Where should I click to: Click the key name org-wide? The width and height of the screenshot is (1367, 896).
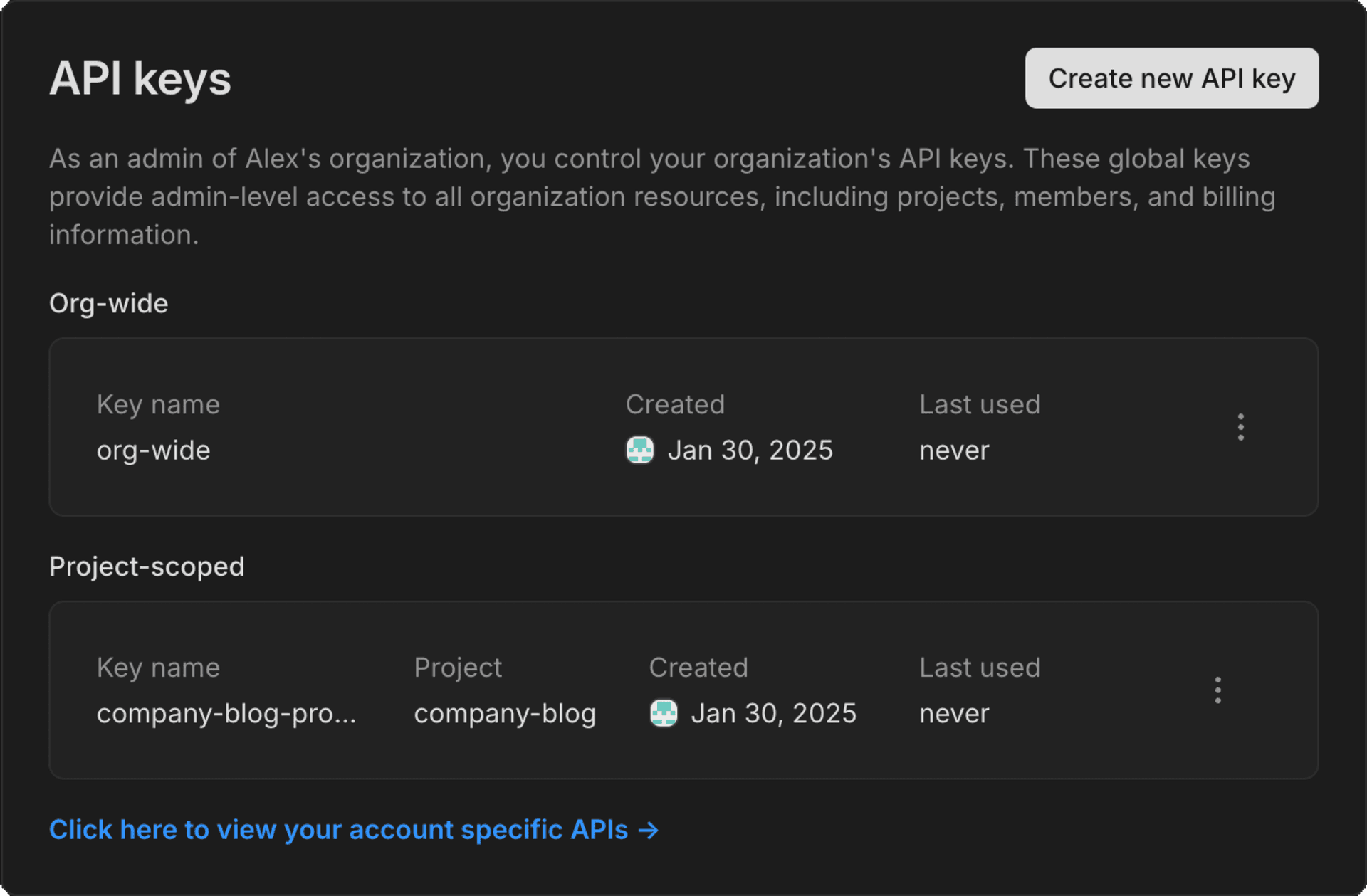[x=153, y=450]
